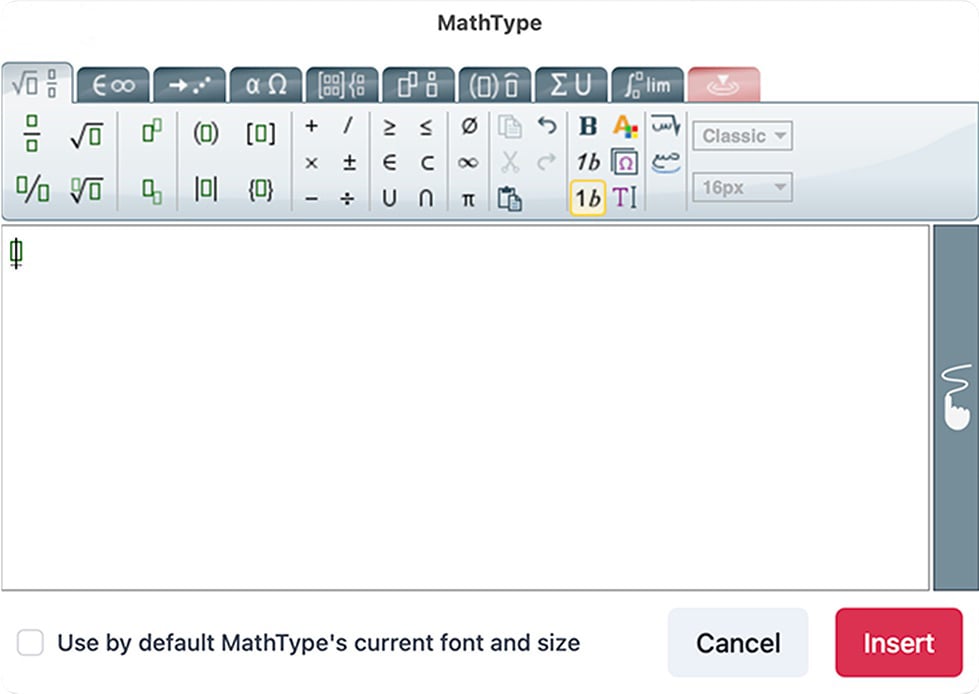979x694 pixels.
Task: Click the Paste clipboard icon
Action: pyautogui.click(x=509, y=199)
